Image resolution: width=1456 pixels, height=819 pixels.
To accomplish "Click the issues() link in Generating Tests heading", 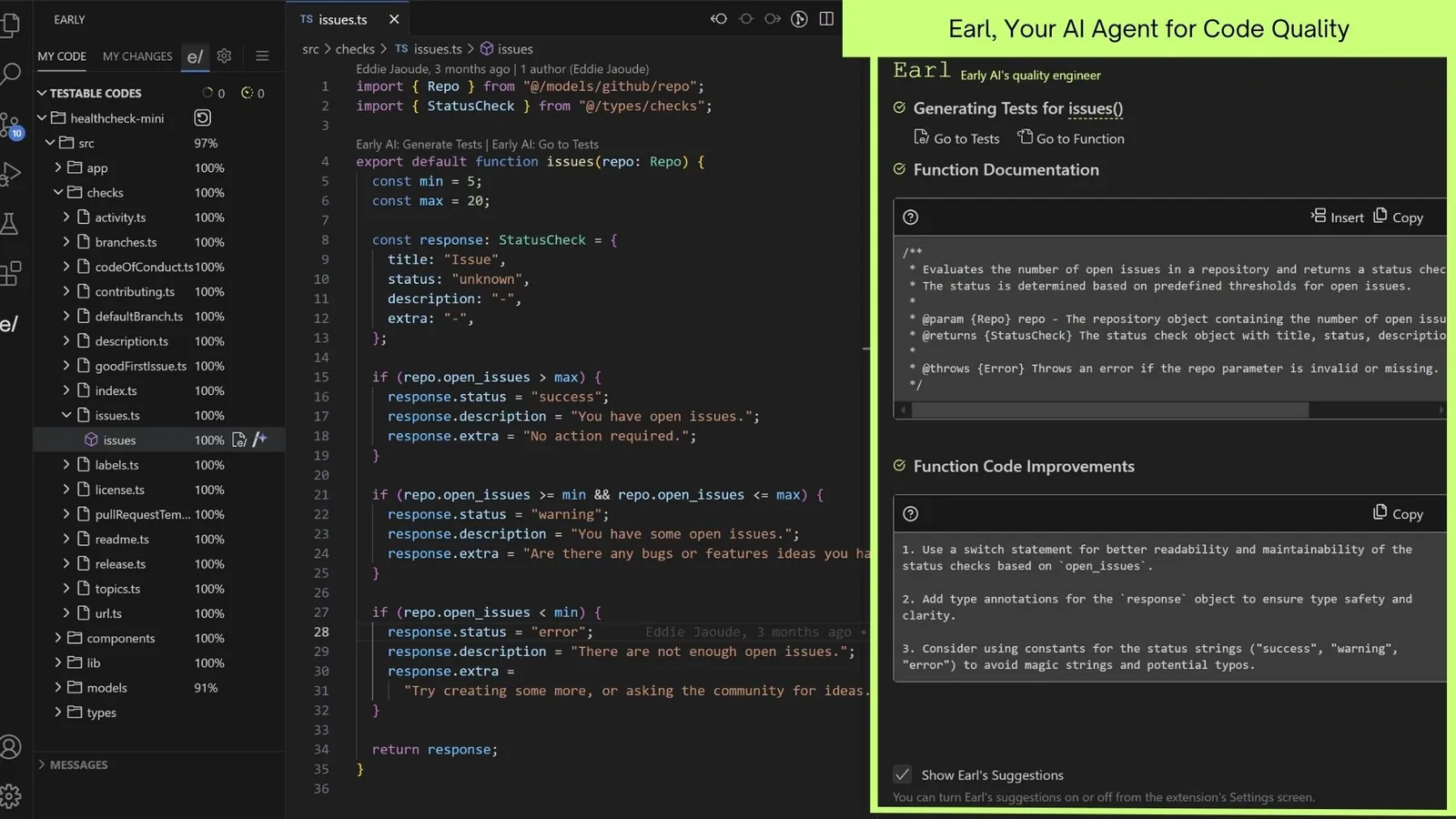I will pyautogui.click(x=1096, y=108).
